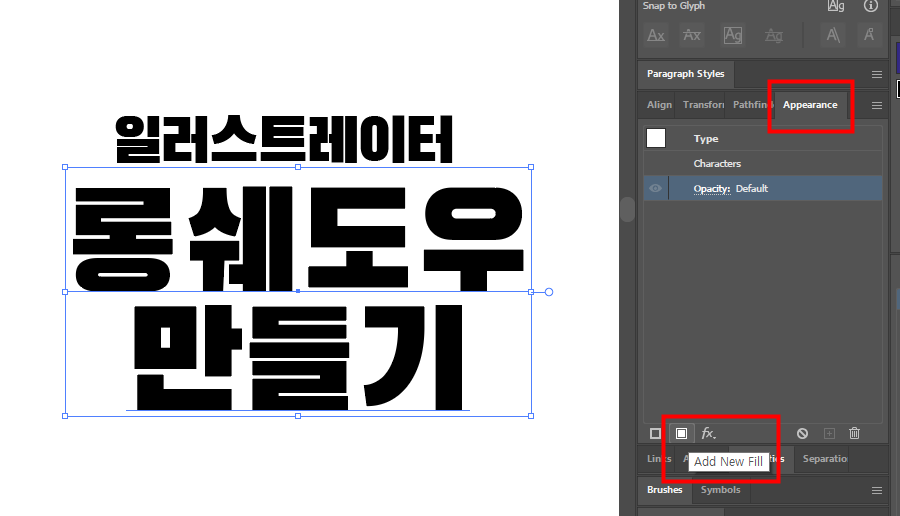Click the round widget right of text box

pos(549,292)
